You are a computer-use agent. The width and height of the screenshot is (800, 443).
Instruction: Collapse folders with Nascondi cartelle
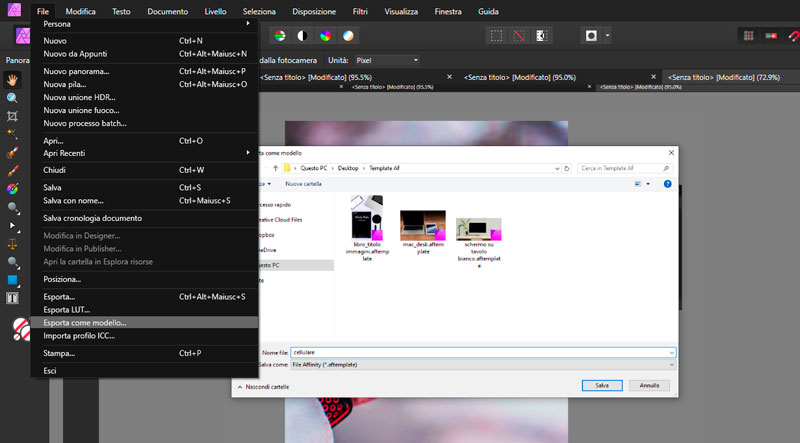click(x=263, y=387)
